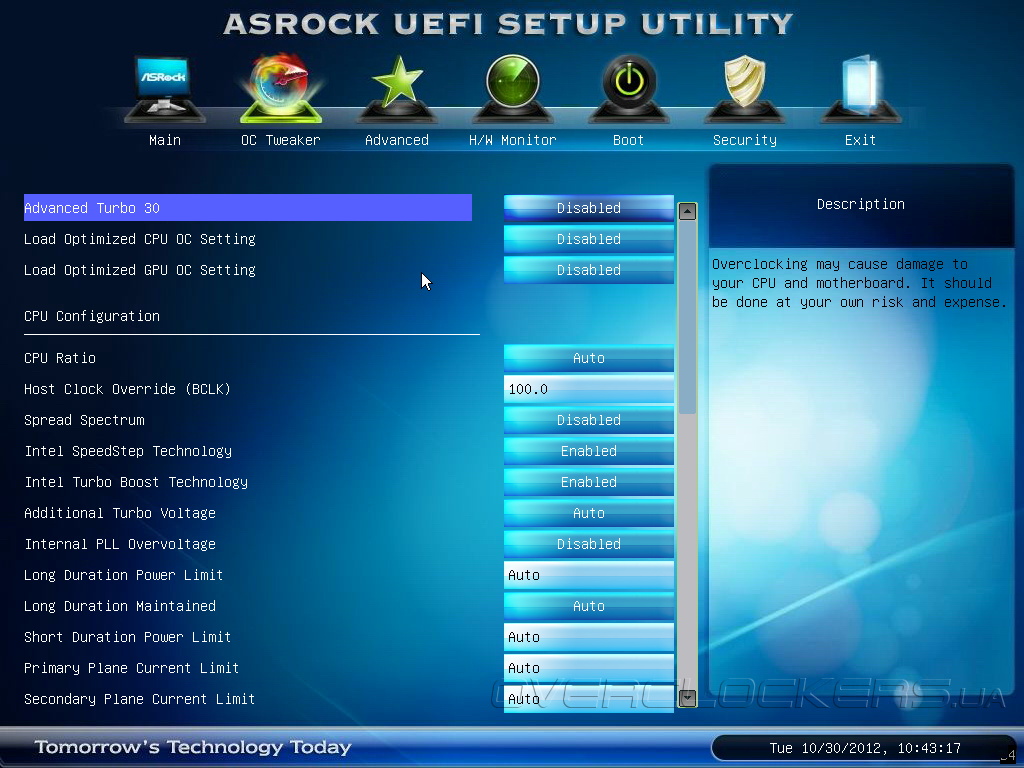Open the Advanced green star icon
Viewport: 1024px width, 768px height.
[x=396, y=89]
